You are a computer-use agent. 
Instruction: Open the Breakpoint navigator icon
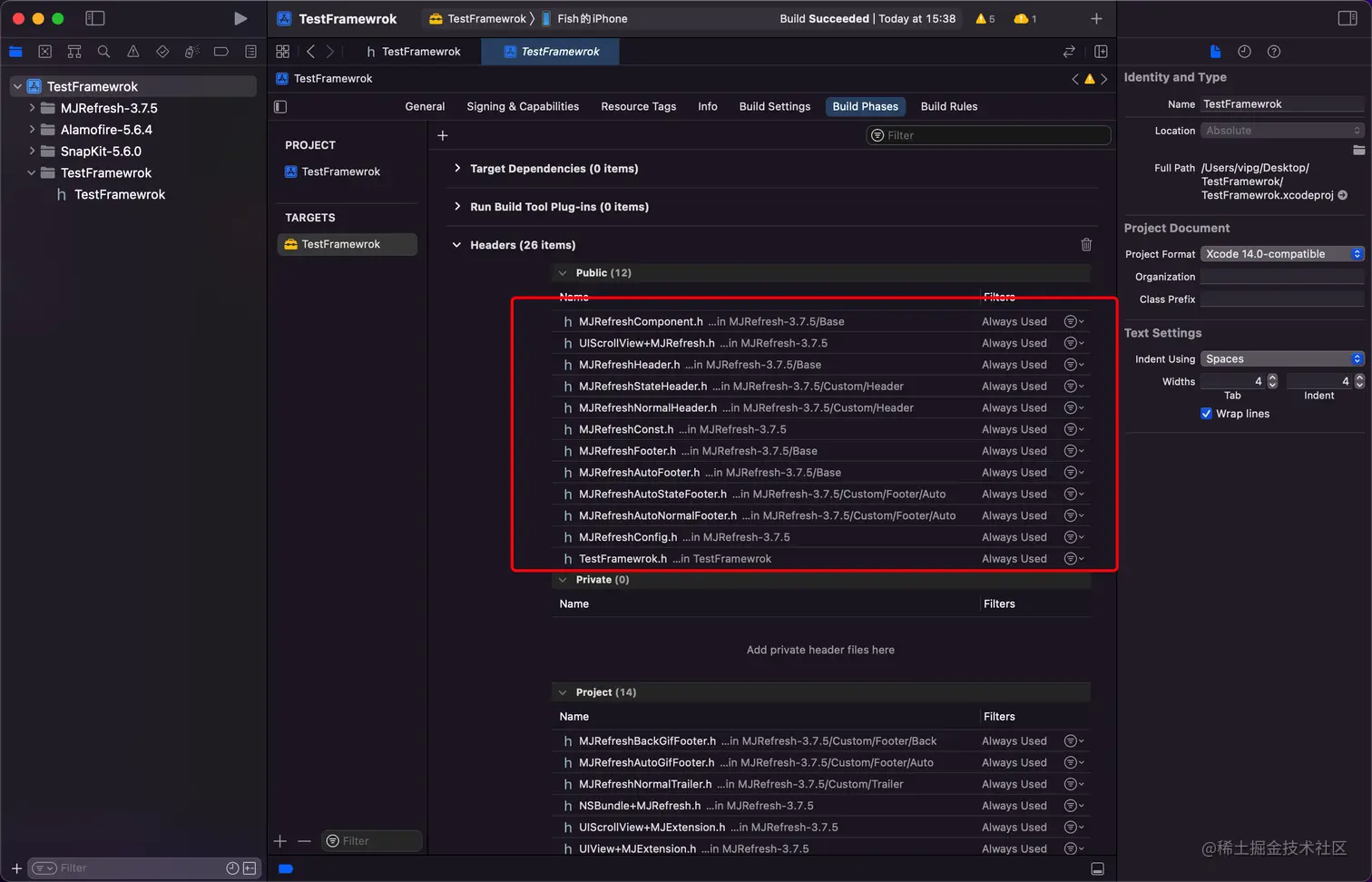220,52
